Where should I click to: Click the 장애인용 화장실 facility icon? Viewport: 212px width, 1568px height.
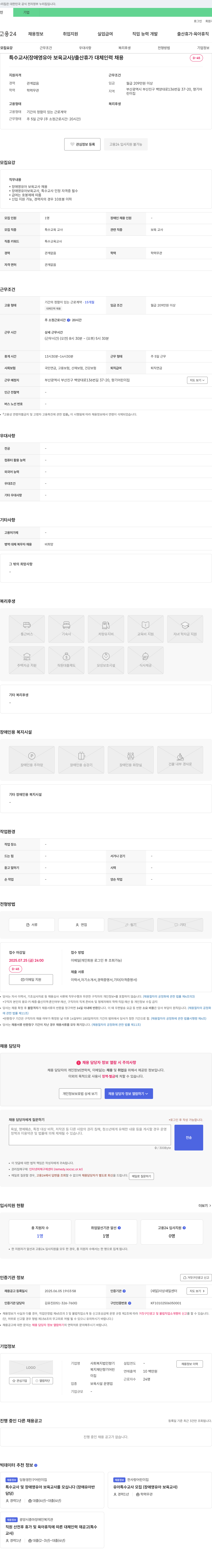coord(131,760)
